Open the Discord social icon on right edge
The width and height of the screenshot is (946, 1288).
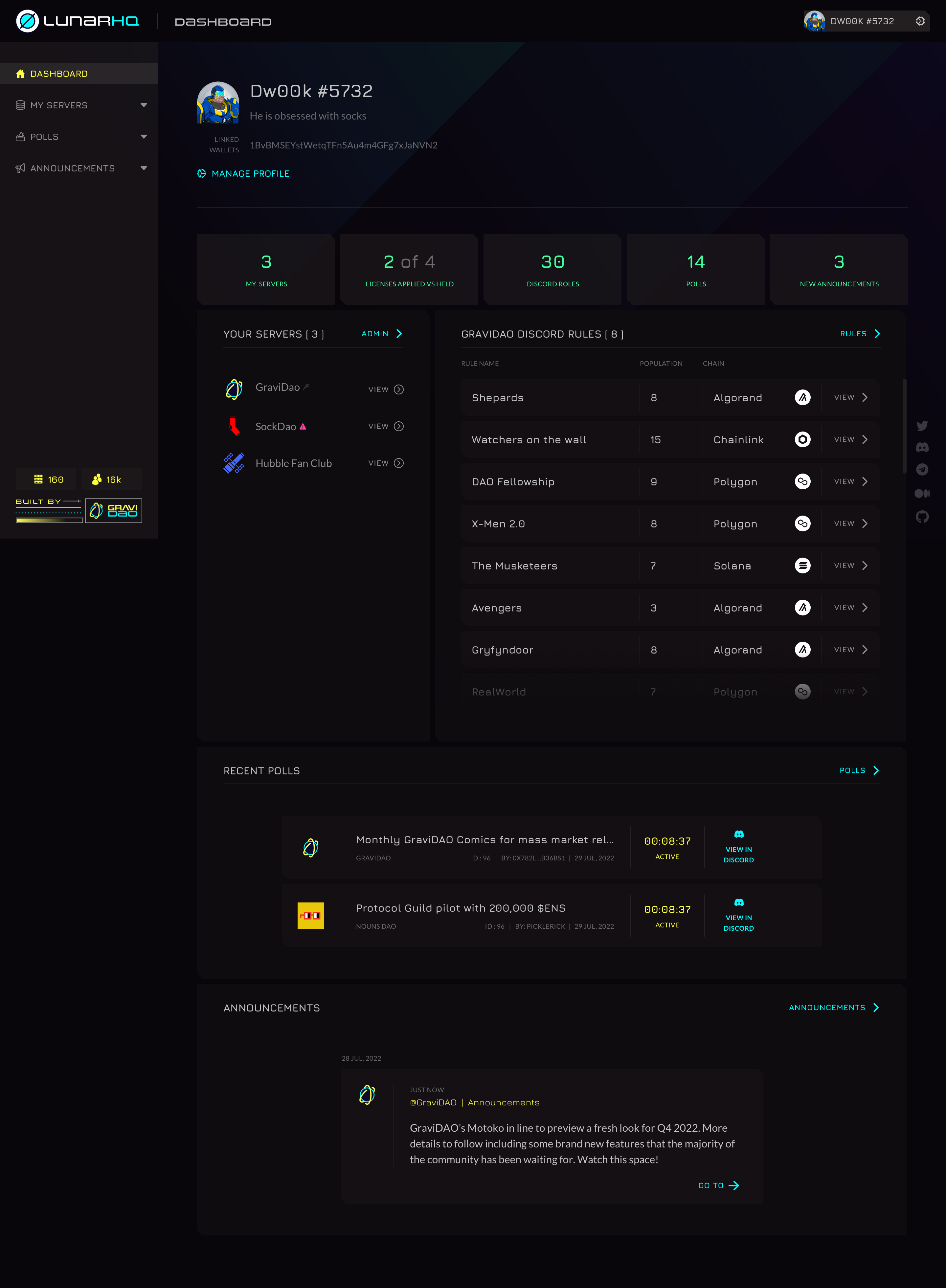coord(922,448)
